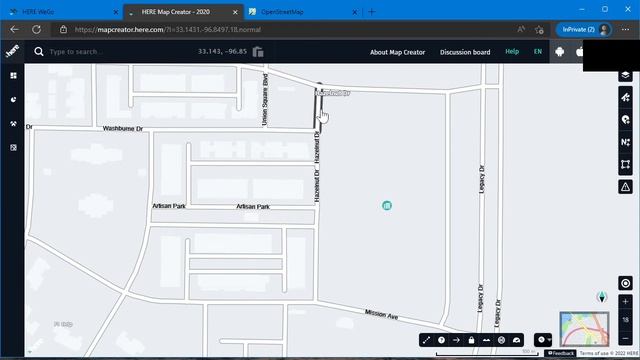Screen dimensions: 640x360
Task: Copy coordinates with clipboard icon
Action: coord(258,52)
